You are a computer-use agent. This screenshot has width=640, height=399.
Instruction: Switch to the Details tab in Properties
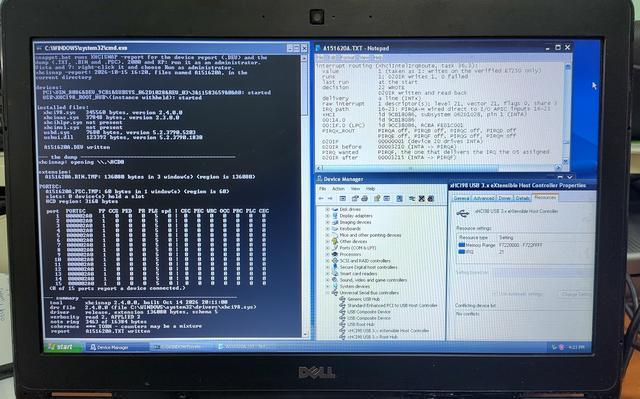[522, 198]
